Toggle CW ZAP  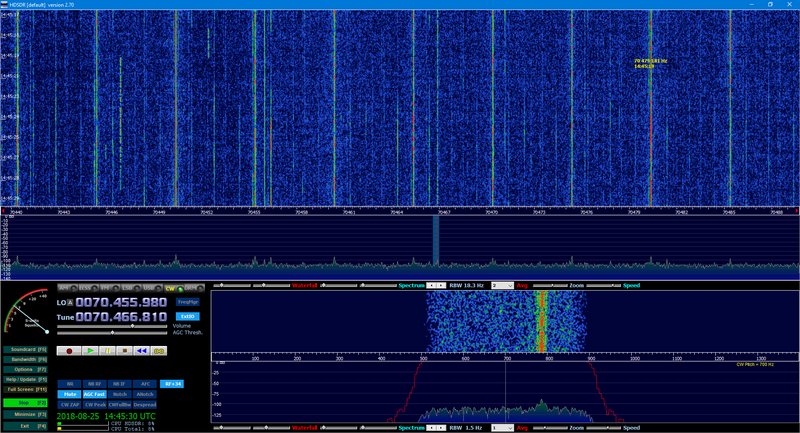coord(69,404)
